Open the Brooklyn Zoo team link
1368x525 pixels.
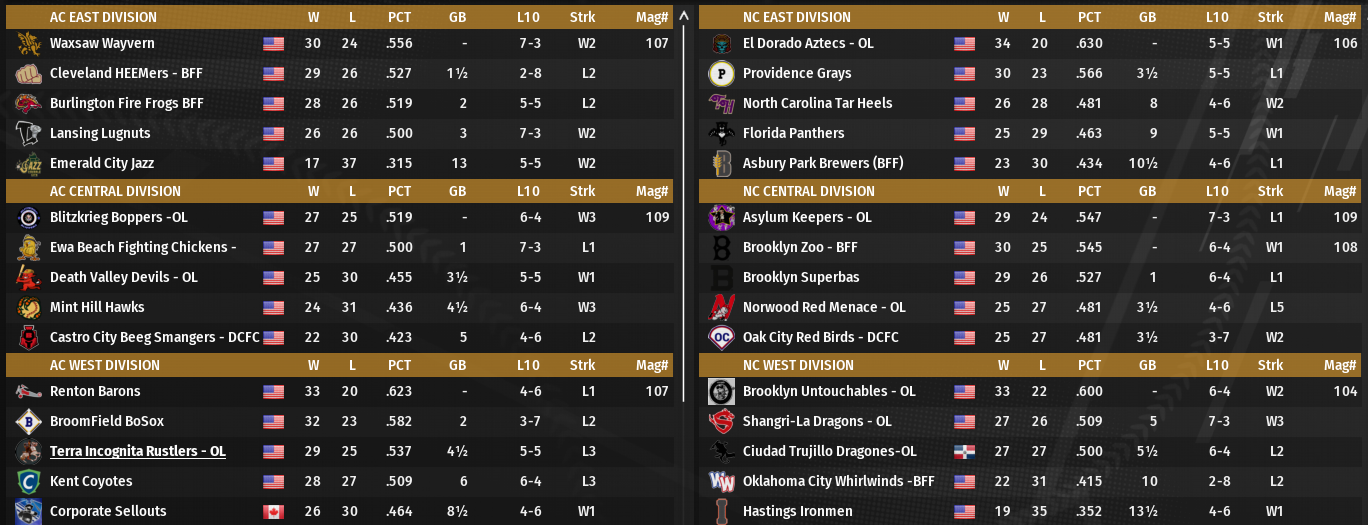[x=800, y=248]
